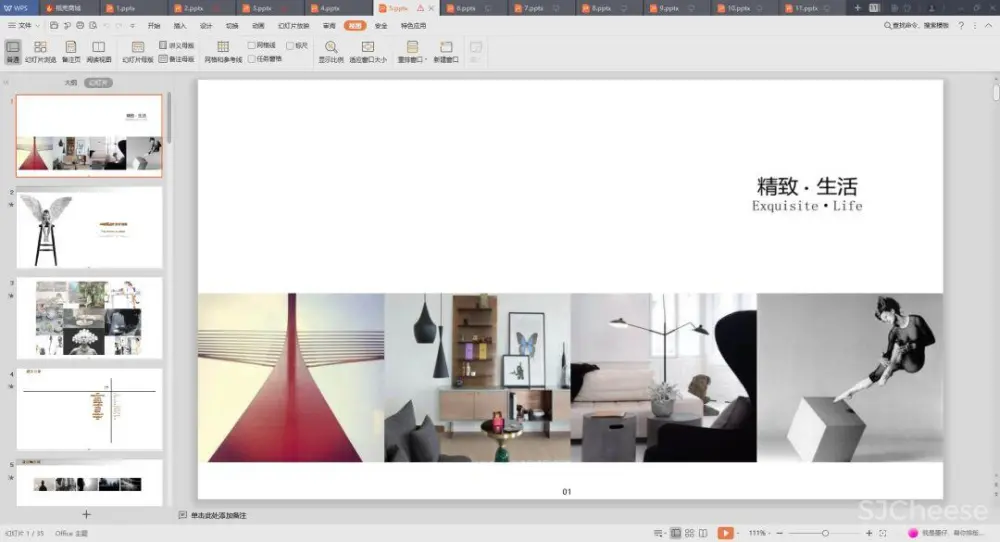
Task: Toggle the Ruler checkbox (标尺)
Action: click(x=290, y=46)
